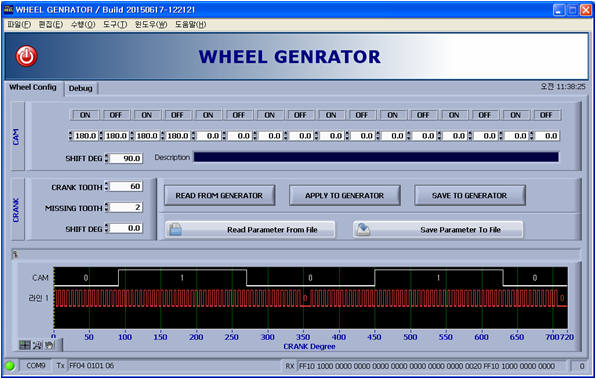
Task: Click the RX data field starting FF10 1000
Action: [433, 366]
